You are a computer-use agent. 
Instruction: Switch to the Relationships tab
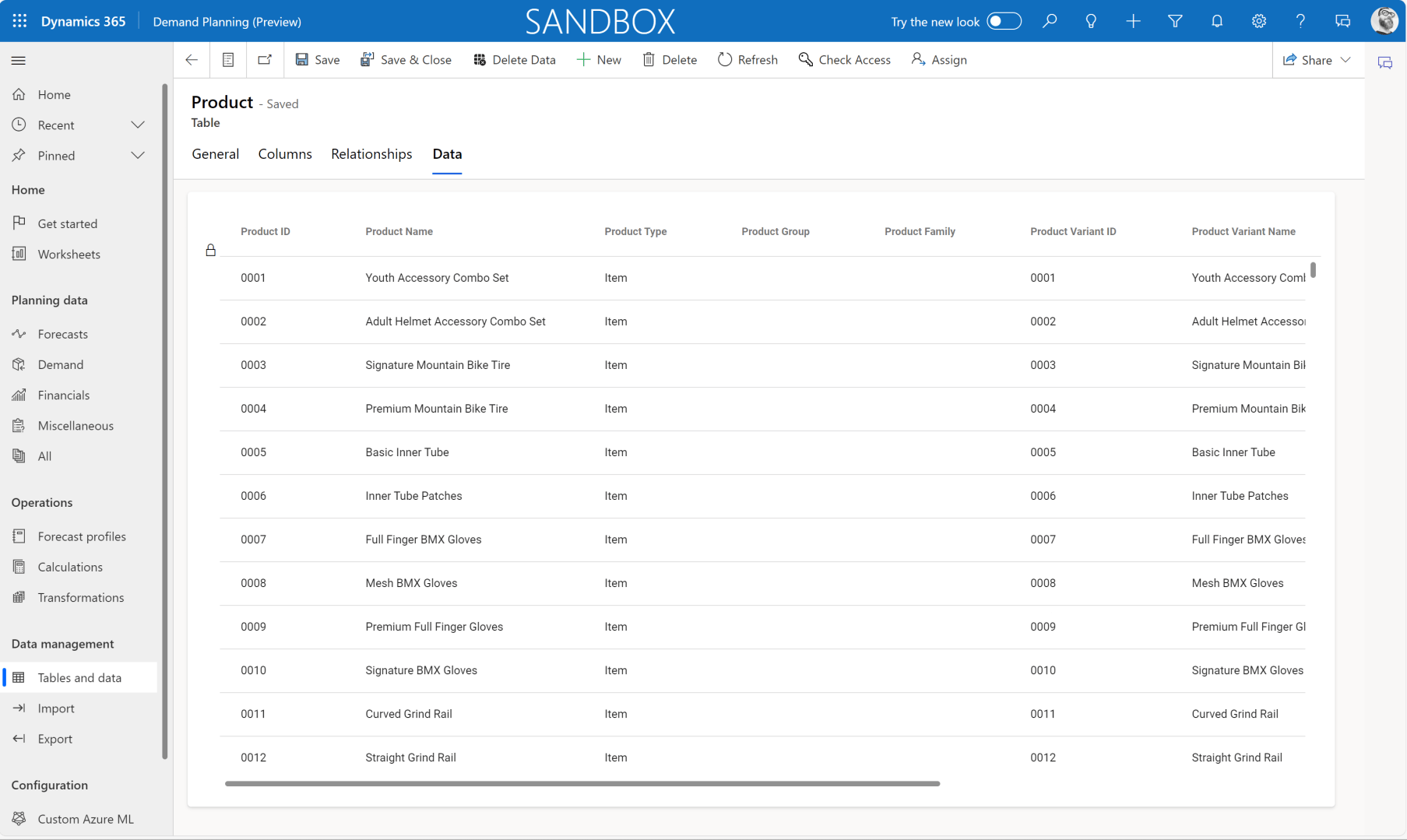(371, 154)
